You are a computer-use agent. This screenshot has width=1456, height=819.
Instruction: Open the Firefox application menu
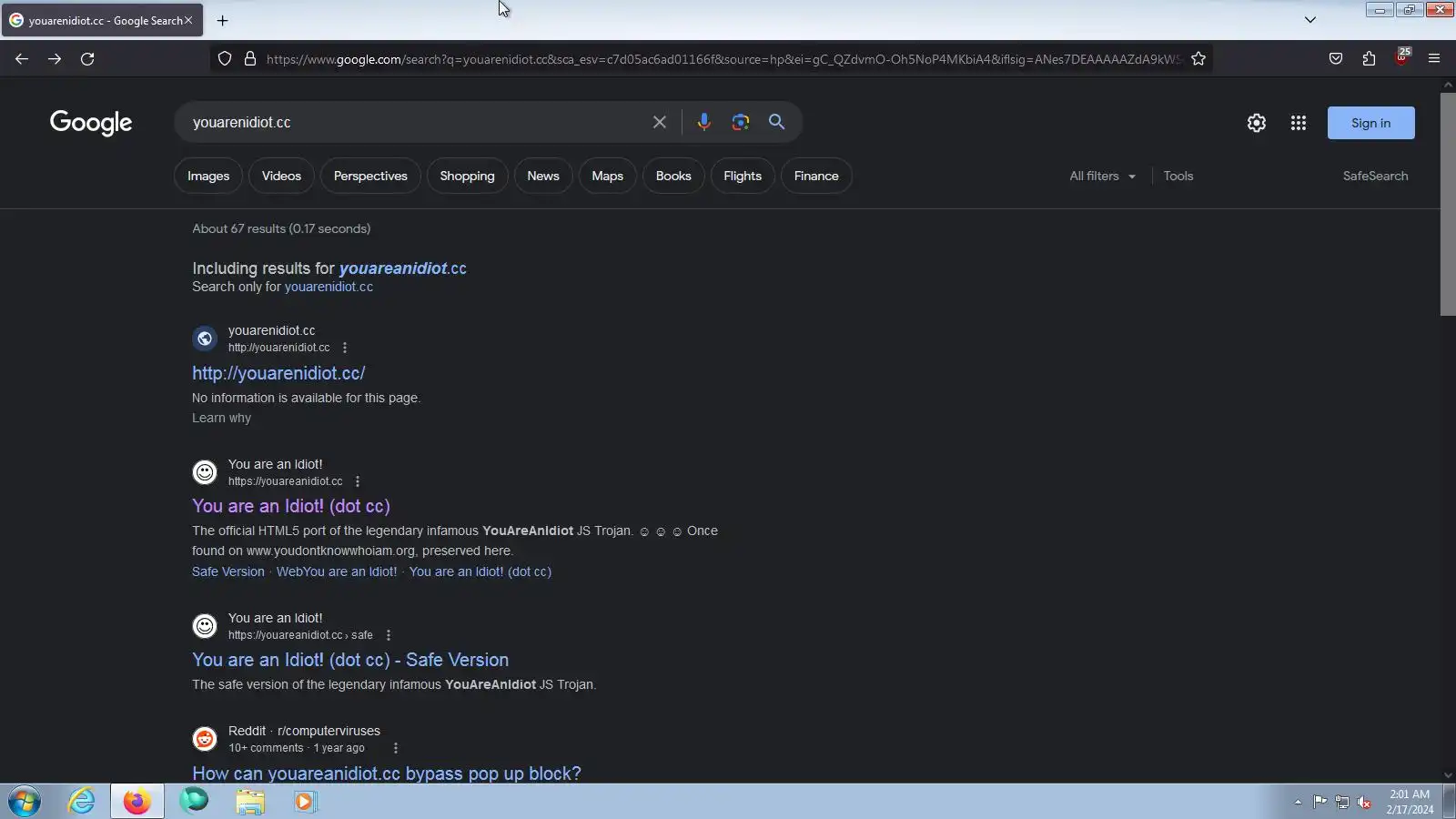click(1434, 59)
